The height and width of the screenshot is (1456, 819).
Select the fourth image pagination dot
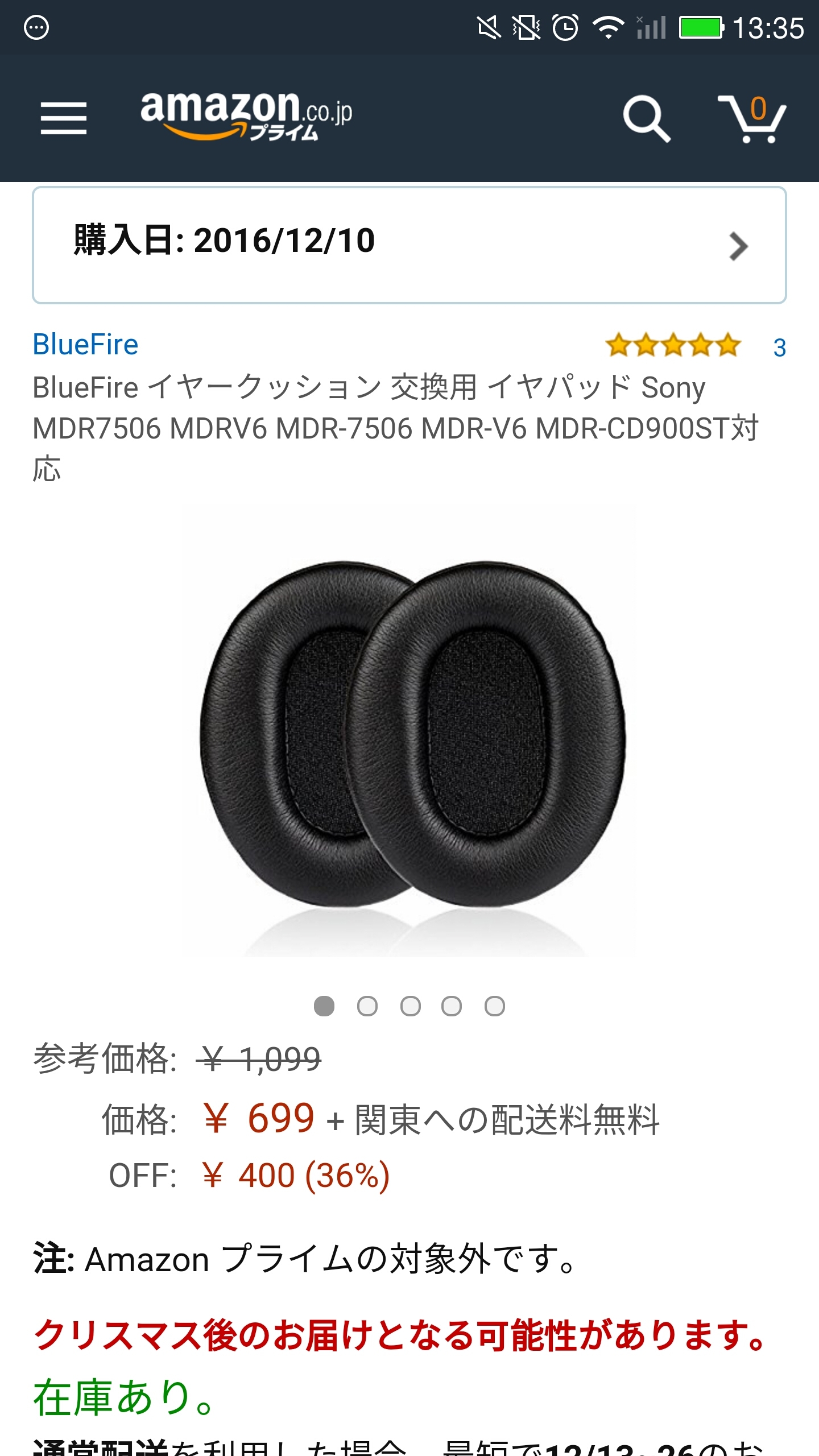[x=452, y=1006]
